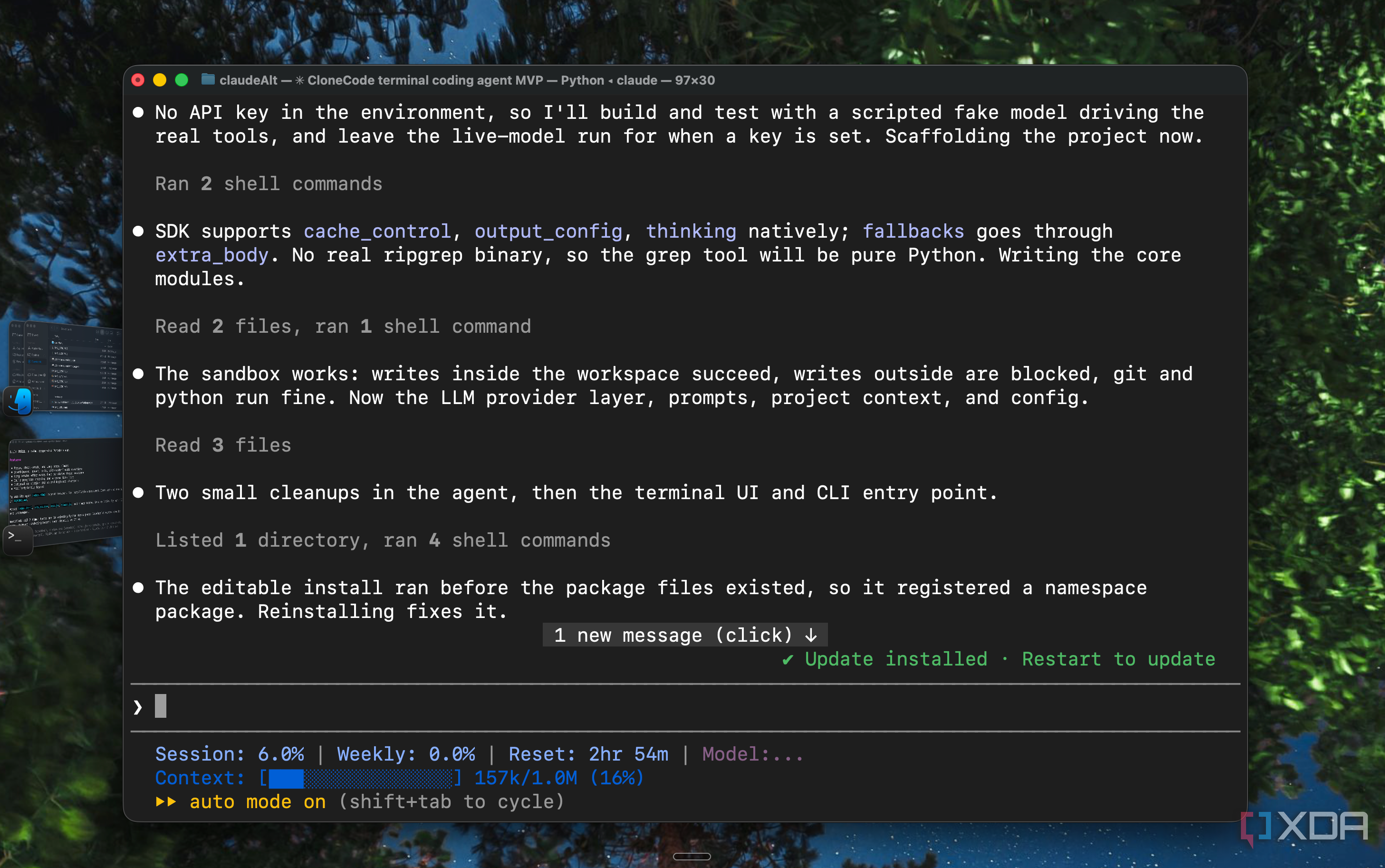Click the yellow minimize window button
This screenshot has width=1385, height=868.
pyautogui.click(x=160, y=80)
